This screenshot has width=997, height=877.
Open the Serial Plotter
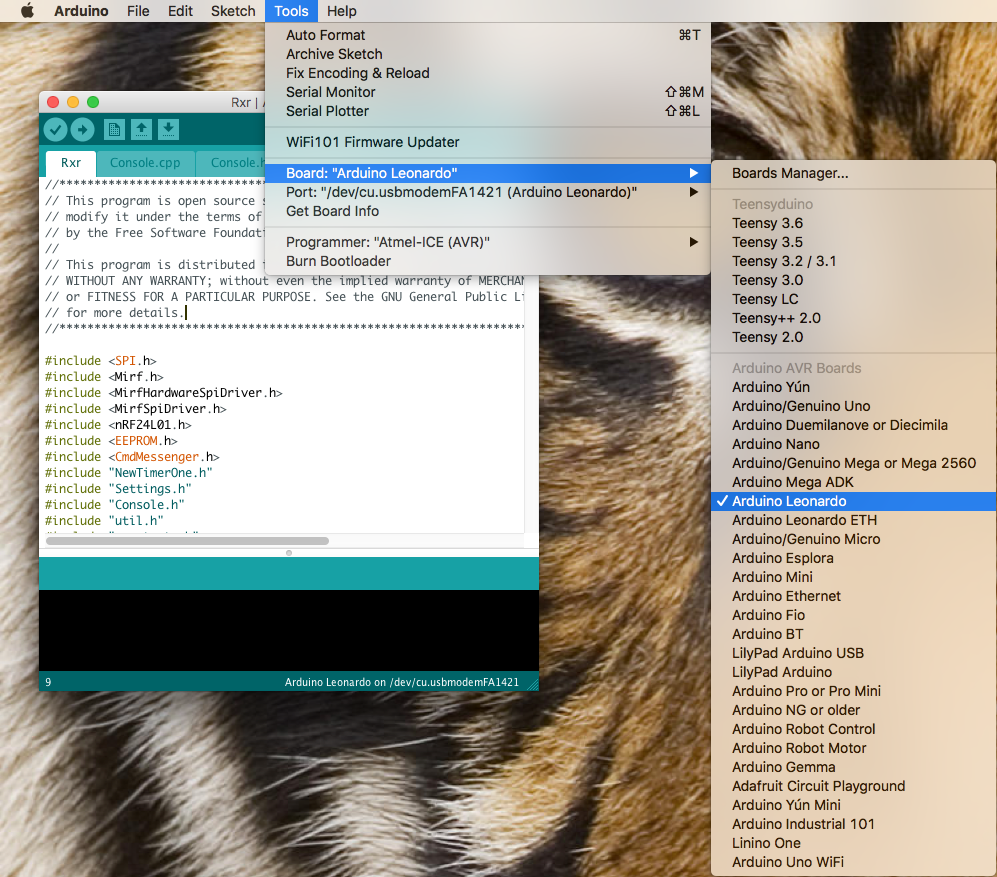488,111
